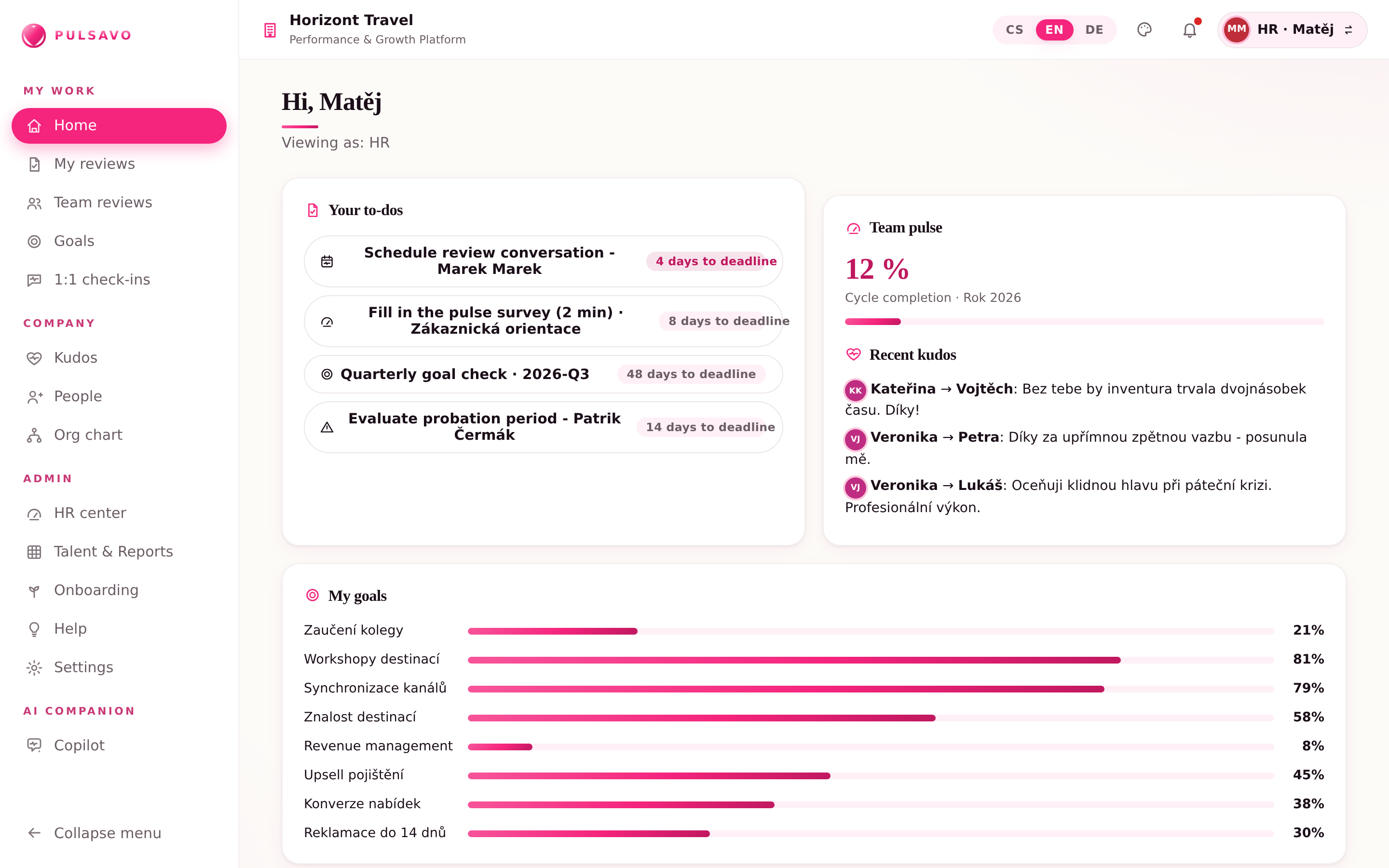The height and width of the screenshot is (868, 1389).
Task: Click the Veronika → Petra kudos message
Action: [x=1076, y=448]
